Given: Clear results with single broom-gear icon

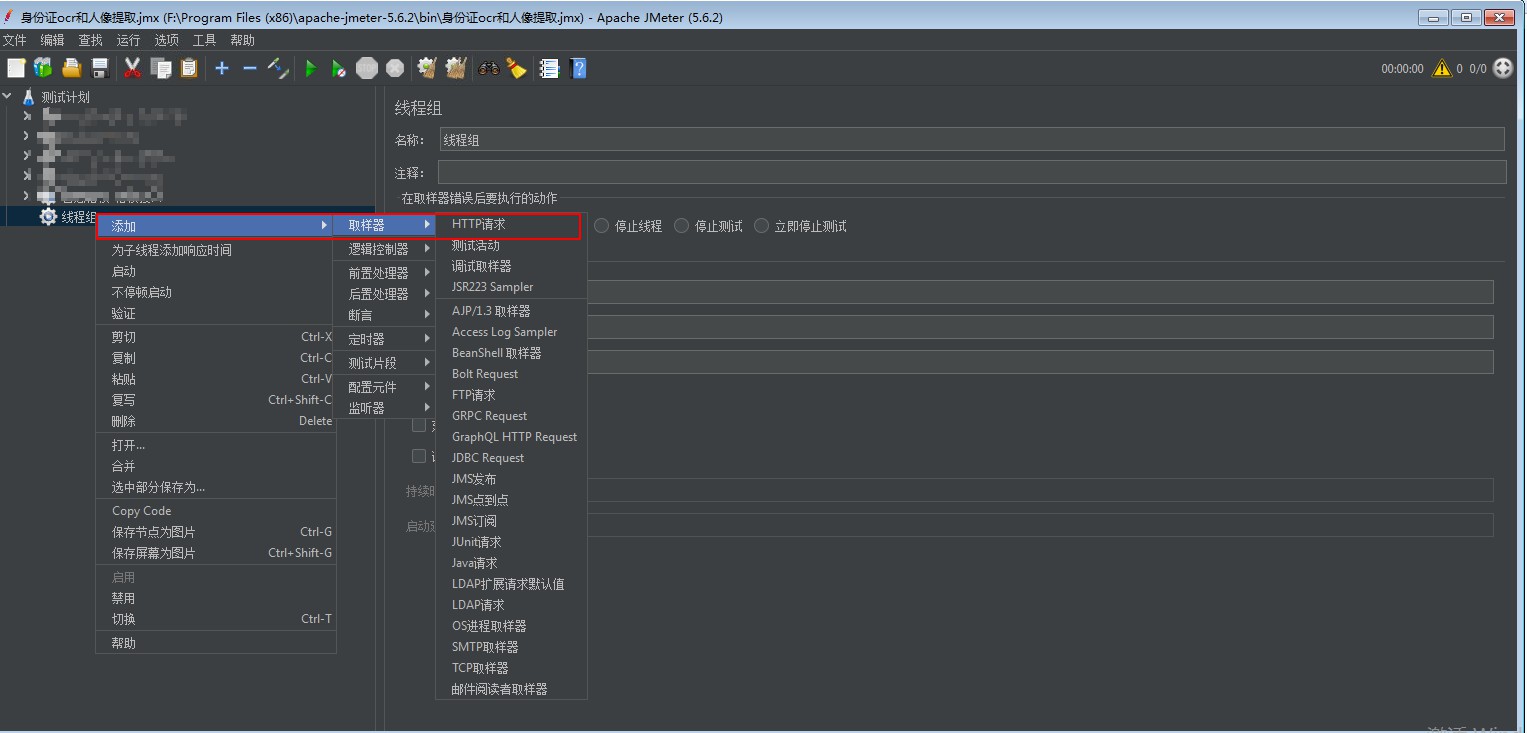Looking at the screenshot, I should (427, 68).
